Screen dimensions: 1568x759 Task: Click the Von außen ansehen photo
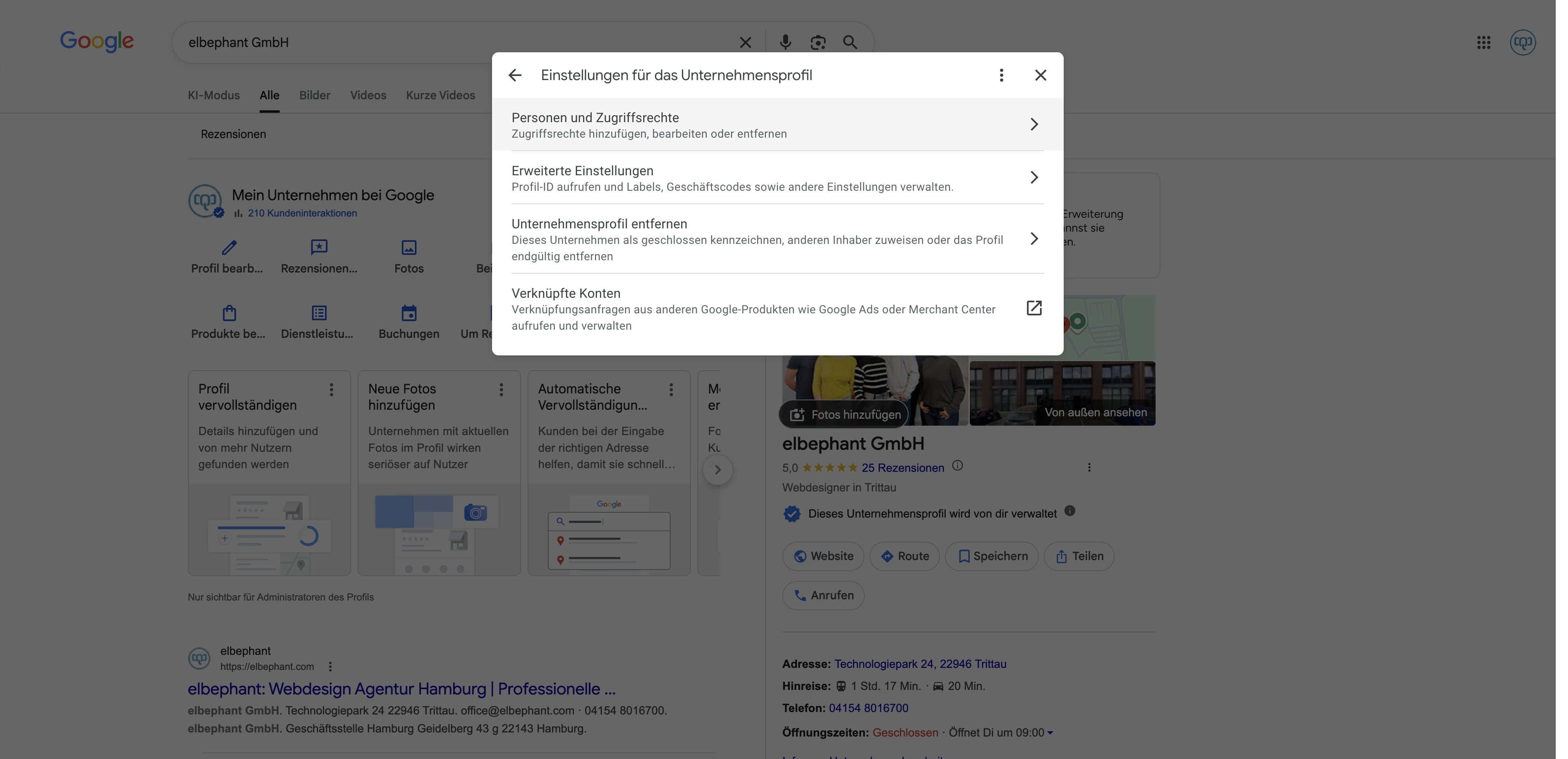point(1062,393)
